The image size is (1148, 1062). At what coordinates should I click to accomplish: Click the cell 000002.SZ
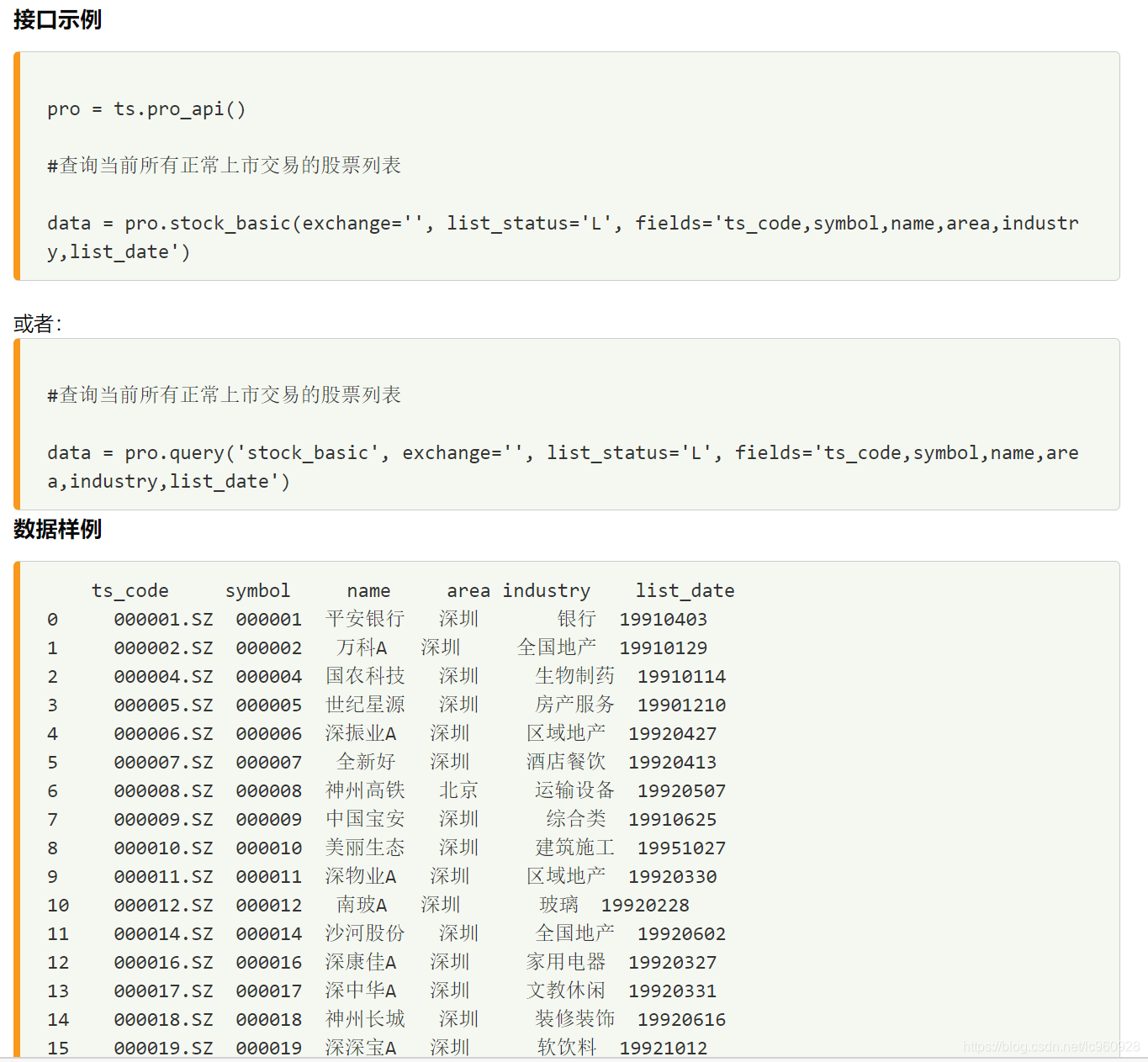point(163,648)
